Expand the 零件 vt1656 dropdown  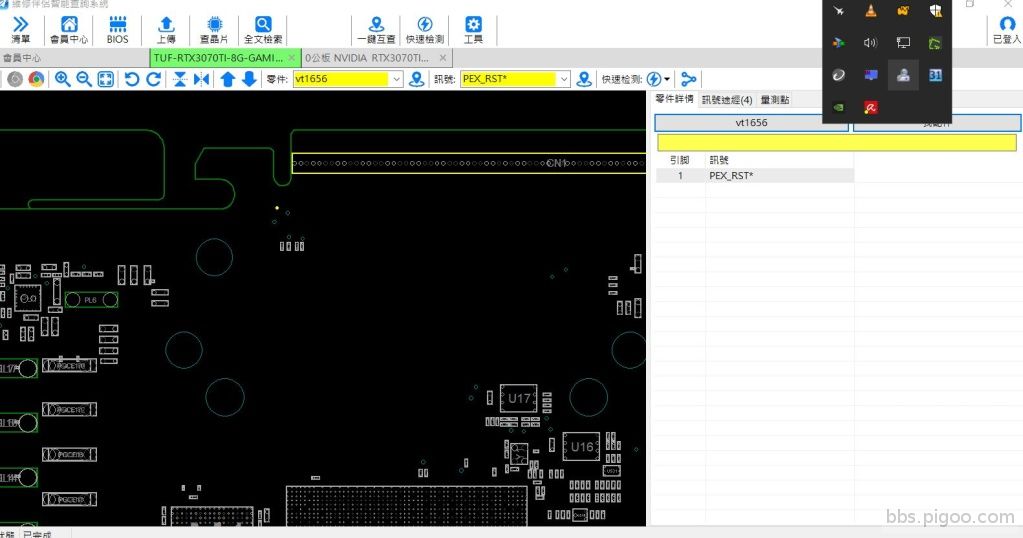coord(396,79)
